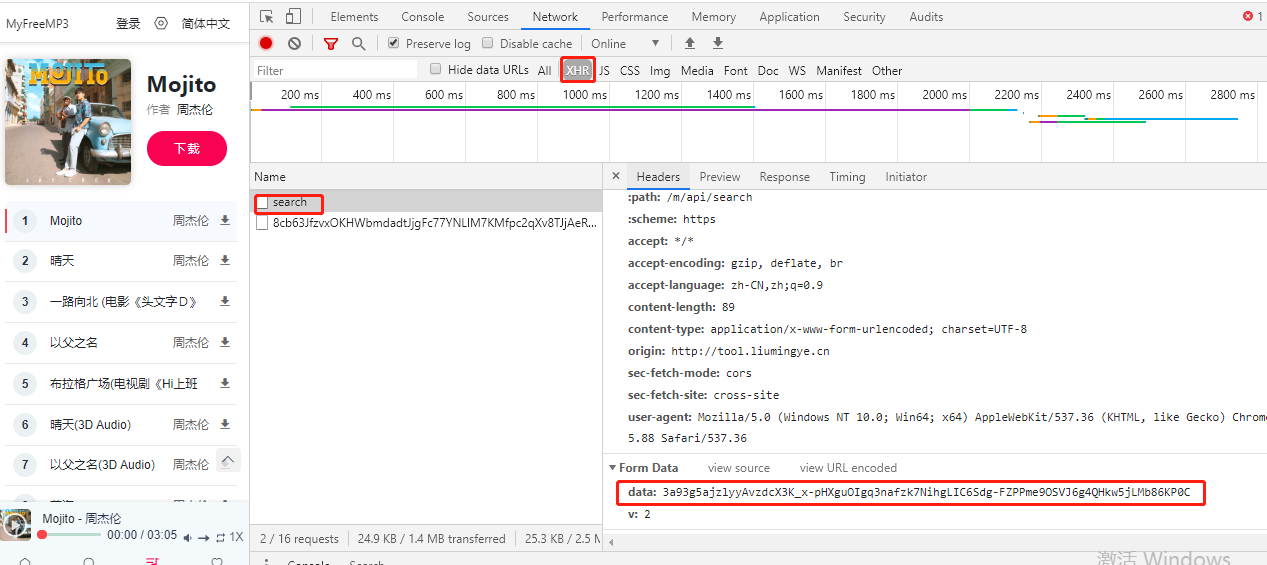Filter requests by CSS type
Viewport: 1267px width, 565px height.
point(630,71)
